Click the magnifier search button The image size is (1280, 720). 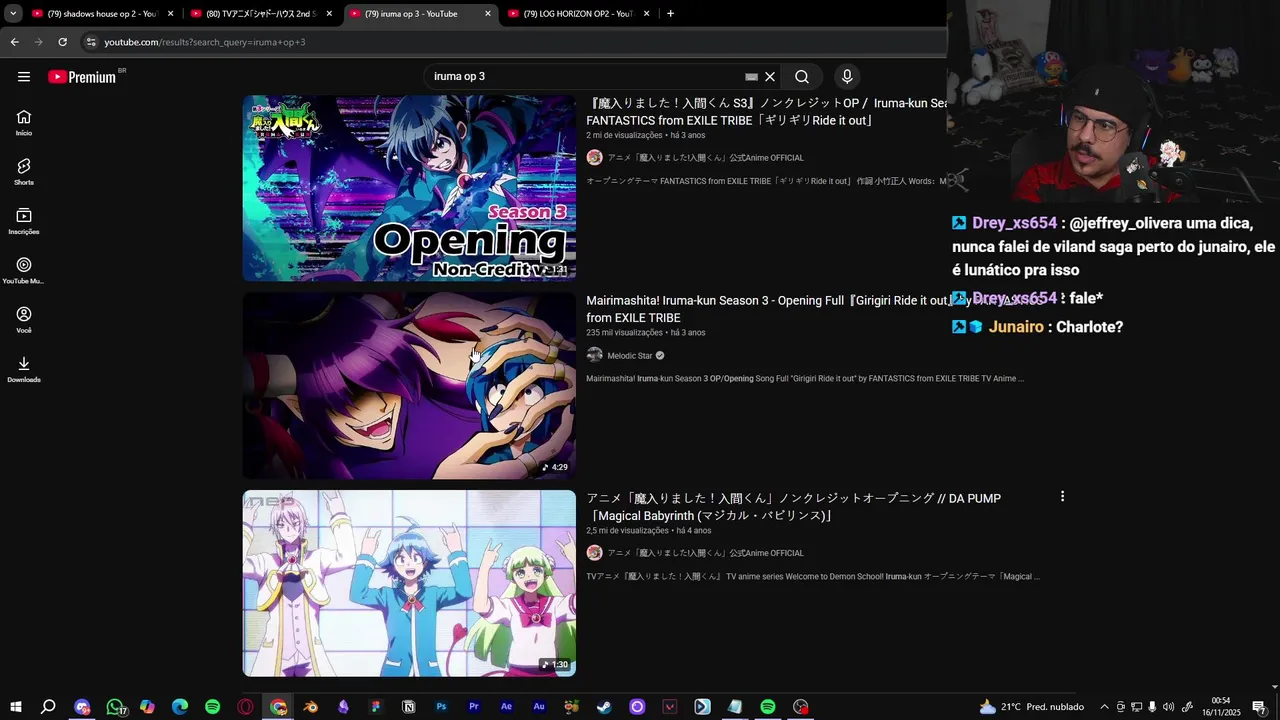tap(802, 77)
